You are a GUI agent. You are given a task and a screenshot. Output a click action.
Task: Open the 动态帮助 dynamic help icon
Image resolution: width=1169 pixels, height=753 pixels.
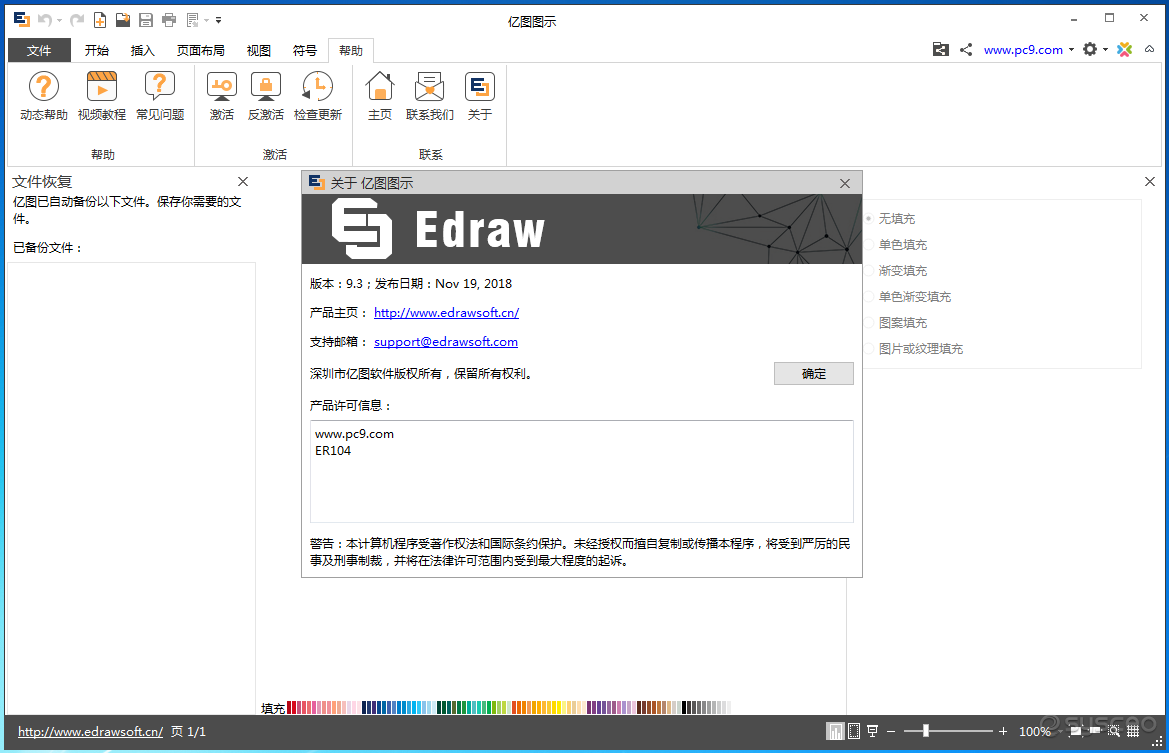click(x=43, y=95)
